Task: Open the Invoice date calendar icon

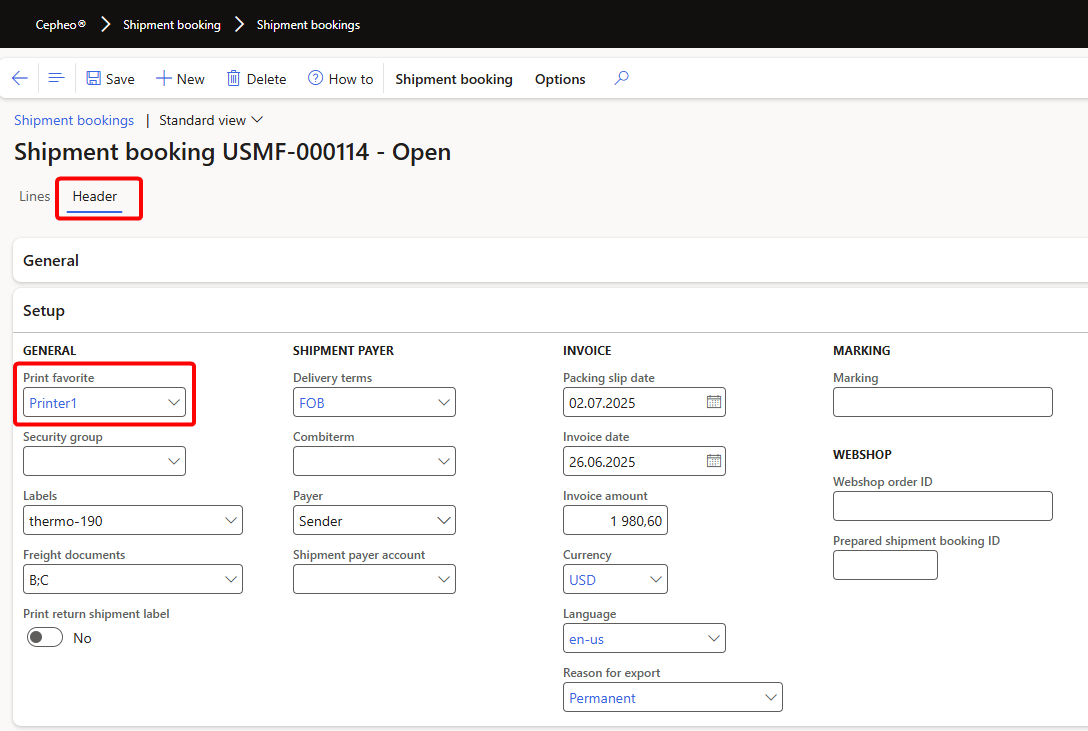Action: (714, 462)
